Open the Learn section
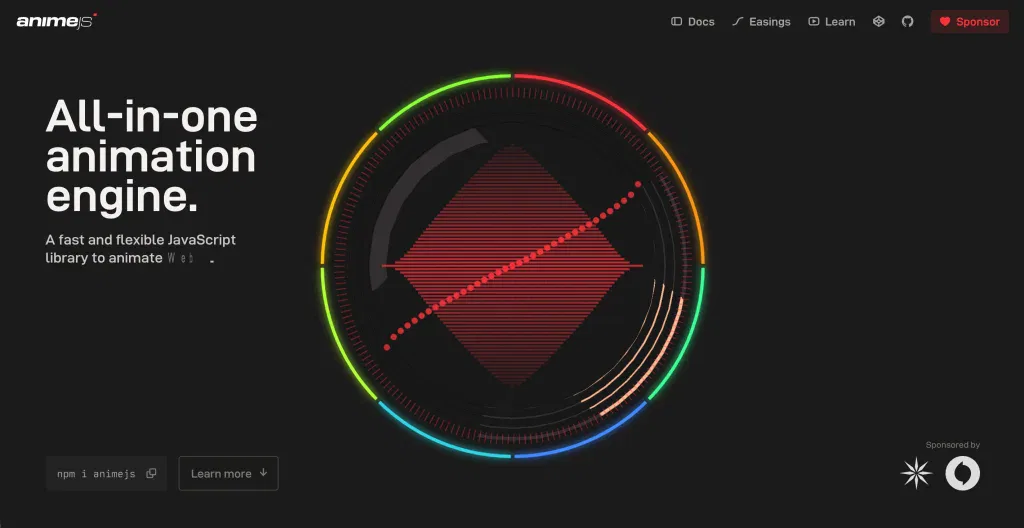Image resolution: width=1024 pixels, height=528 pixels. (x=831, y=22)
